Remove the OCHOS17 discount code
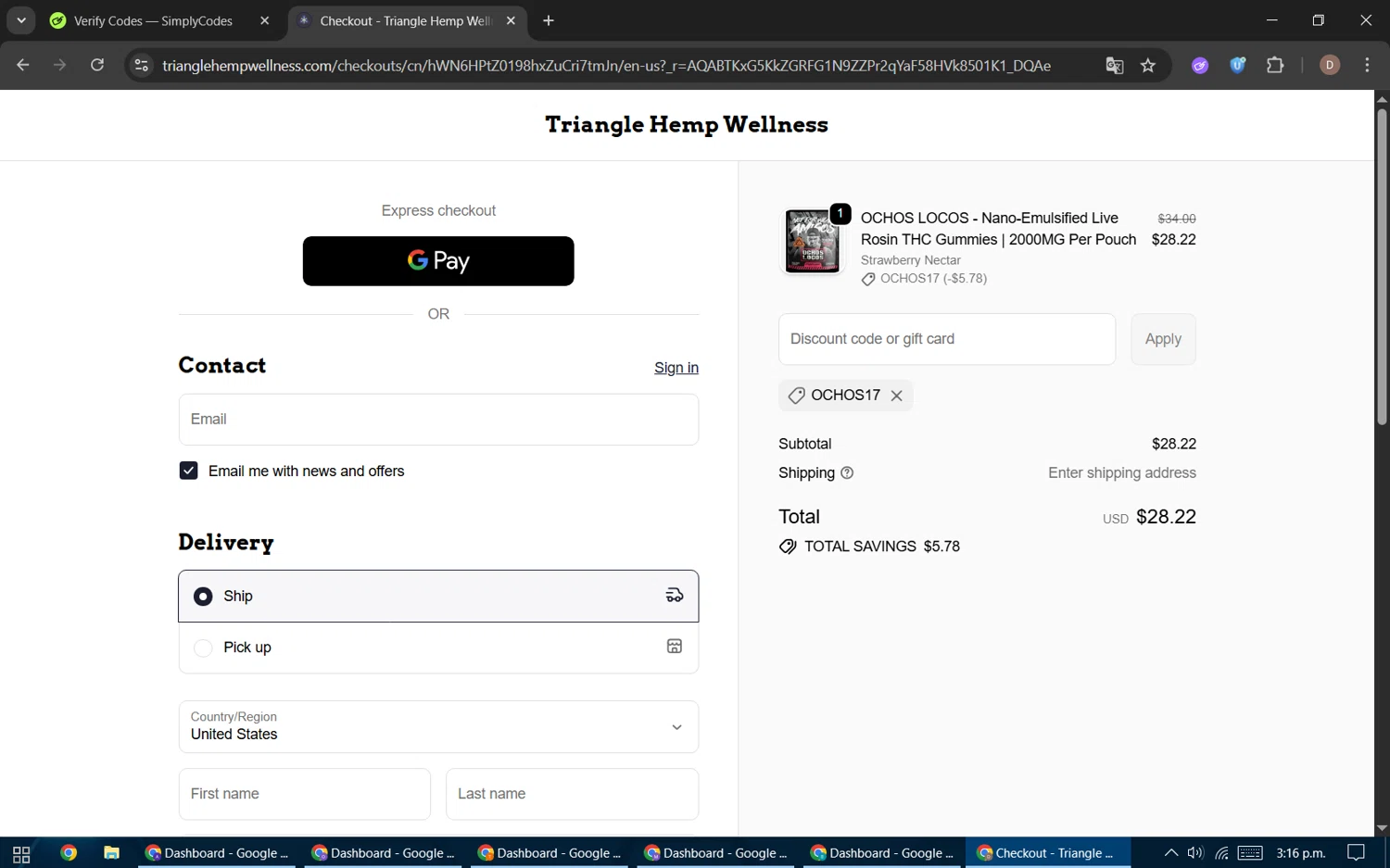Screen dimensions: 1390x868 [x=896, y=396]
